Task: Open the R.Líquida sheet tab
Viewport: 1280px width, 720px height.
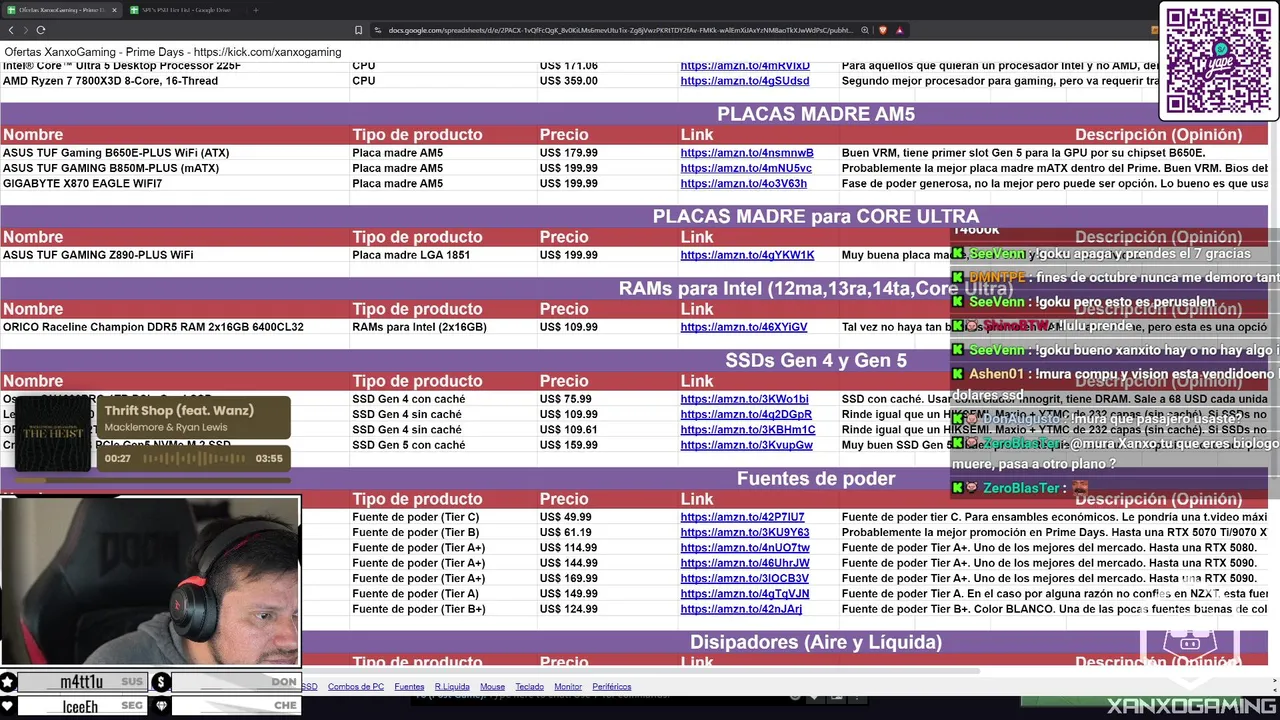Action: click(452, 687)
